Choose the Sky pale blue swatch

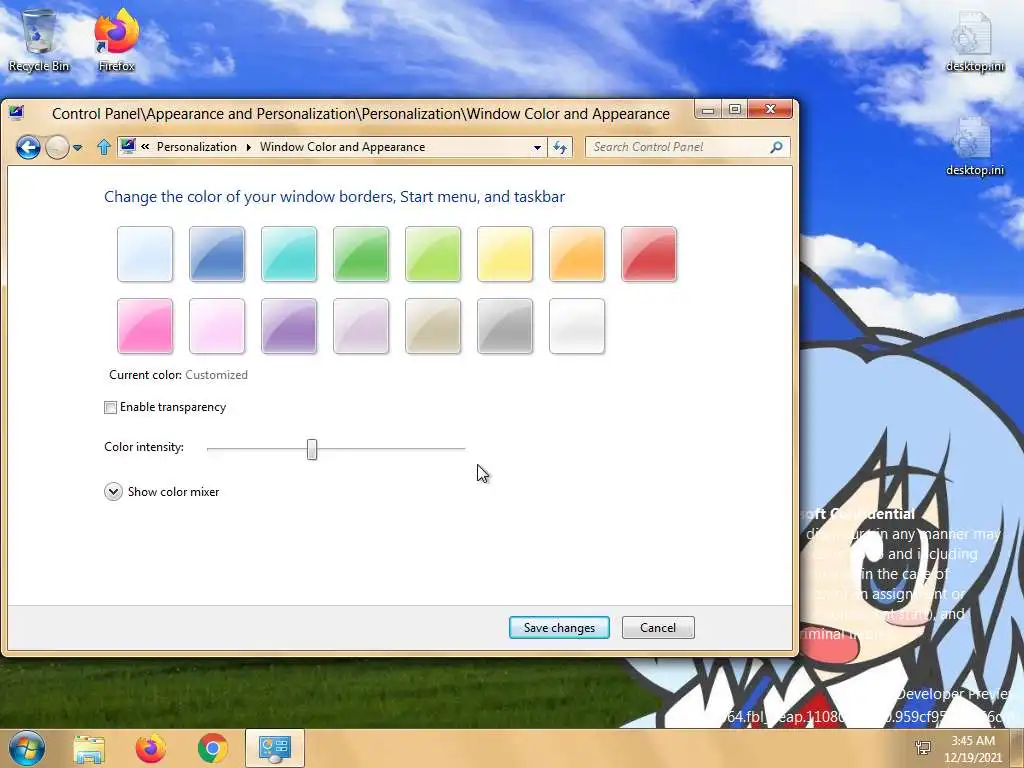click(x=145, y=254)
